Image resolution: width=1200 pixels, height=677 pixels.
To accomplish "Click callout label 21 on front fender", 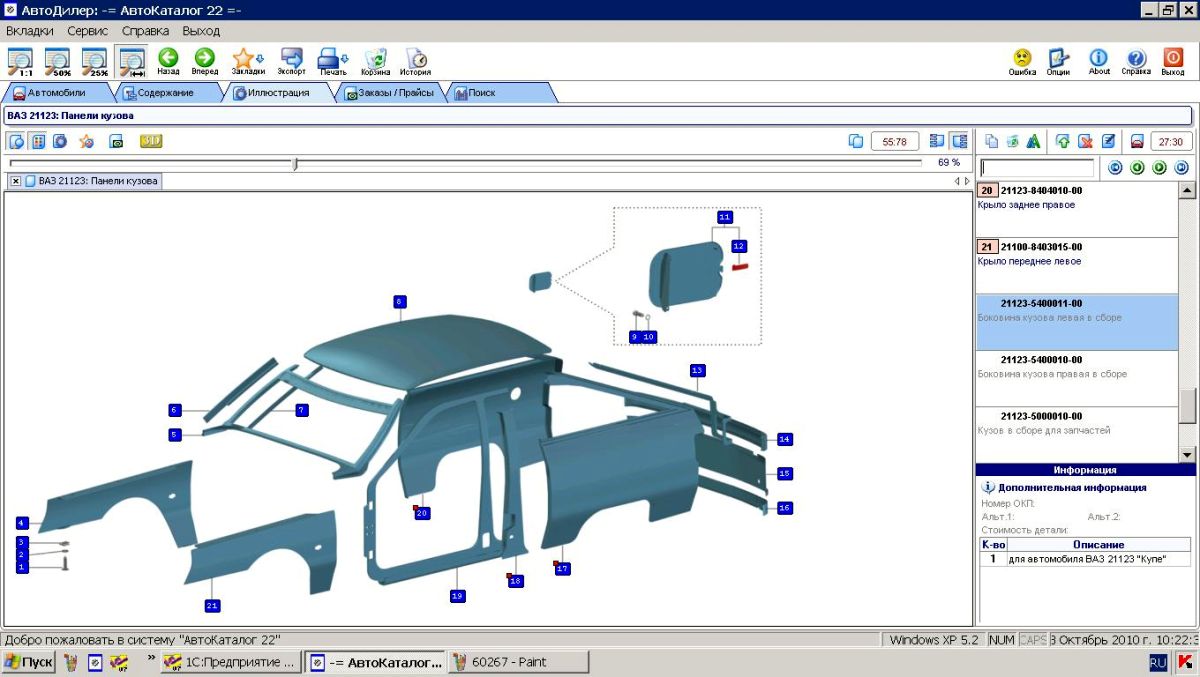I will [x=212, y=605].
